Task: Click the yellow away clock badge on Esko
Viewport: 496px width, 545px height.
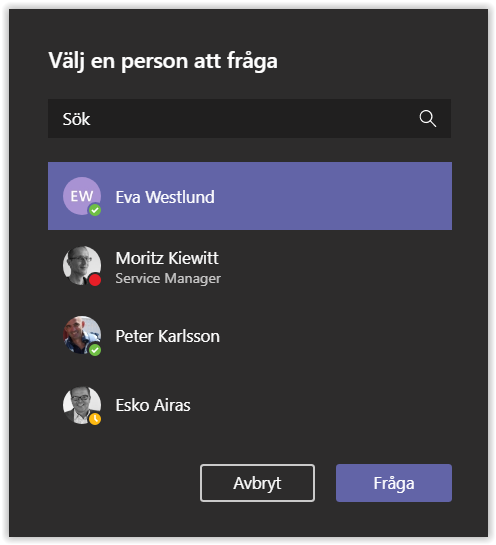Action: click(95, 419)
